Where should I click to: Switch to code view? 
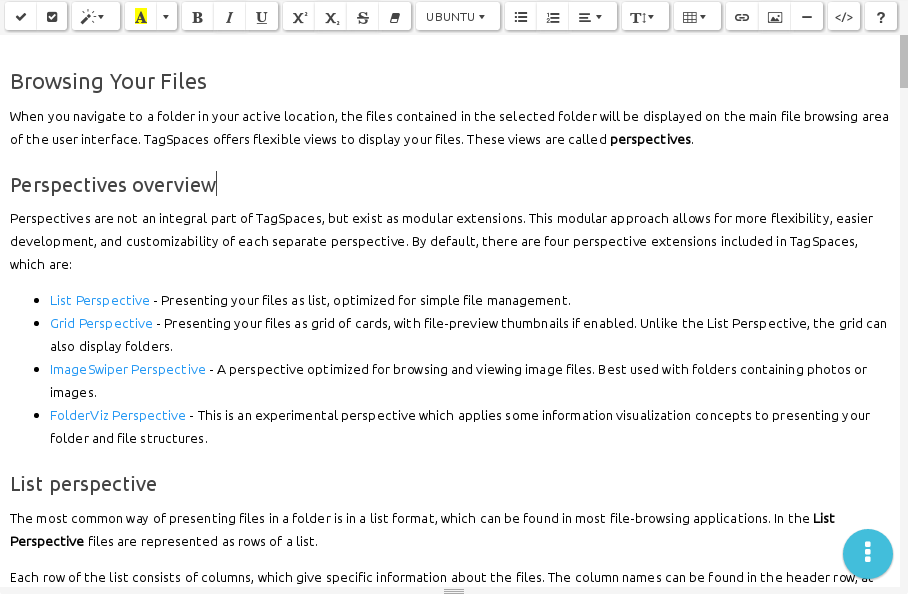coord(844,17)
